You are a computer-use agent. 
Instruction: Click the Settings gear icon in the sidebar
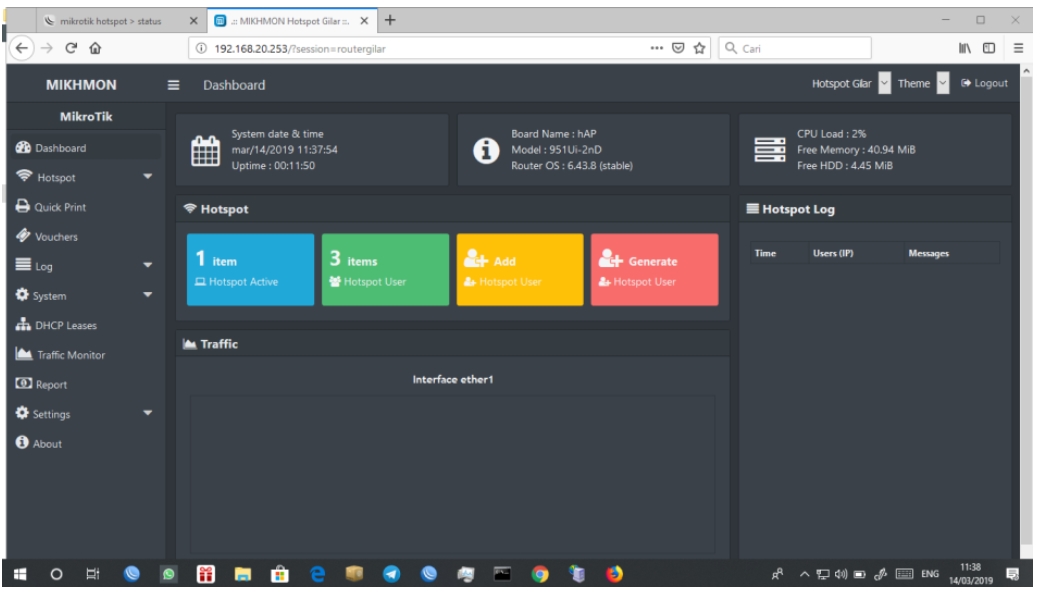point(22,413)
